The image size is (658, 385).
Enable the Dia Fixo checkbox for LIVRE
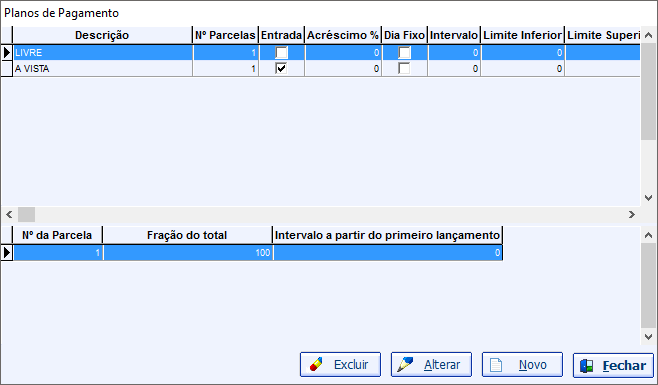click(405, 52)
